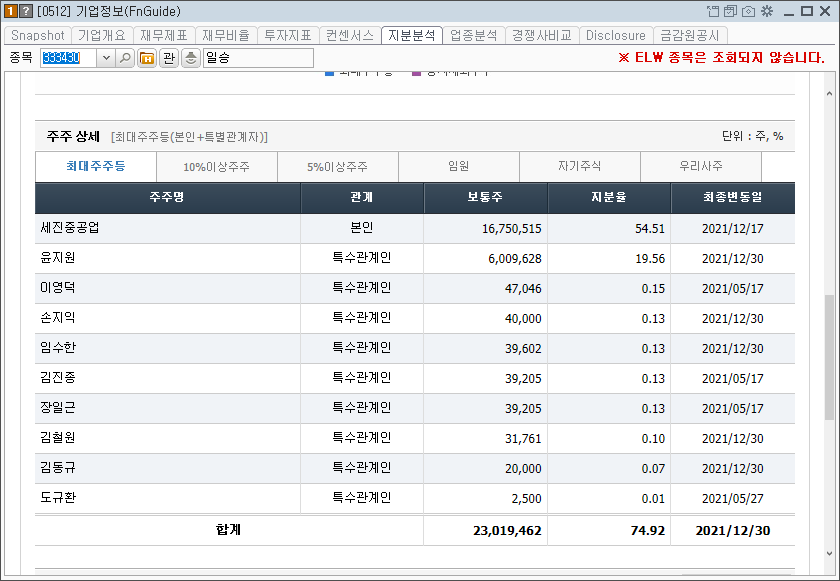Image resolution: width=840 pixels, height=581 pixels.
Task: Click total shares 23,019,462
Action: click(507, 531)
